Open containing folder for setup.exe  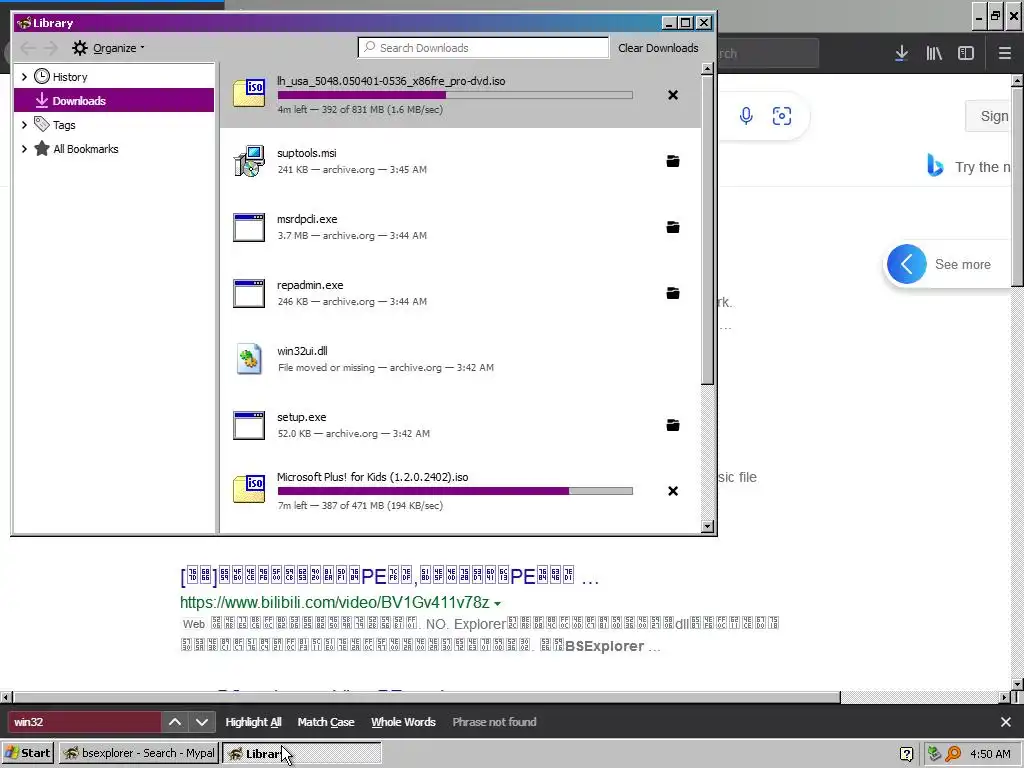tap(673, 425)
